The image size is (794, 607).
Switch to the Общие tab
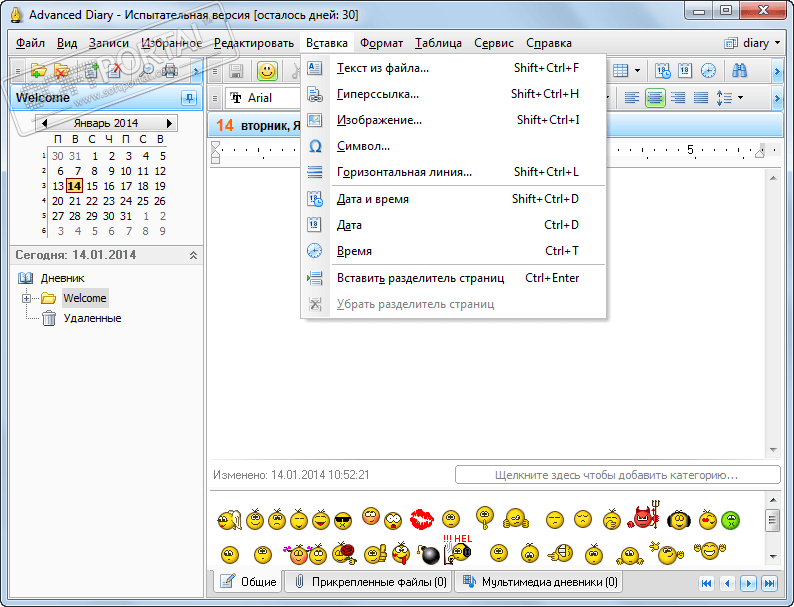pyautogui.click(x=249, y=582)
